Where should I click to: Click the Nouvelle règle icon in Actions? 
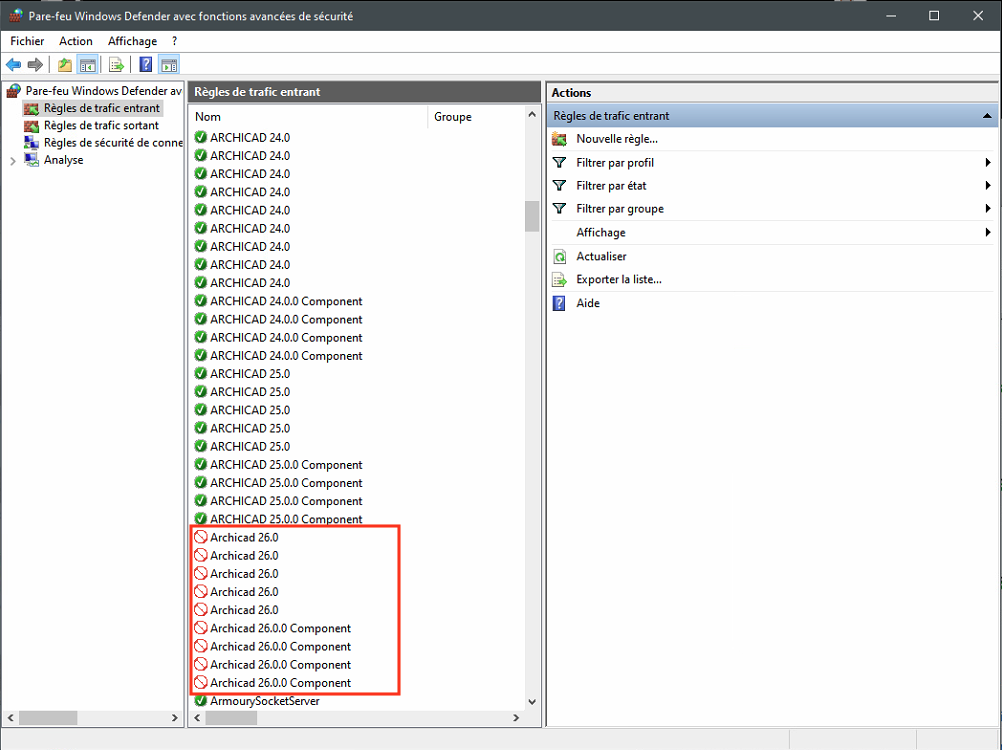(x=559, y=139)
